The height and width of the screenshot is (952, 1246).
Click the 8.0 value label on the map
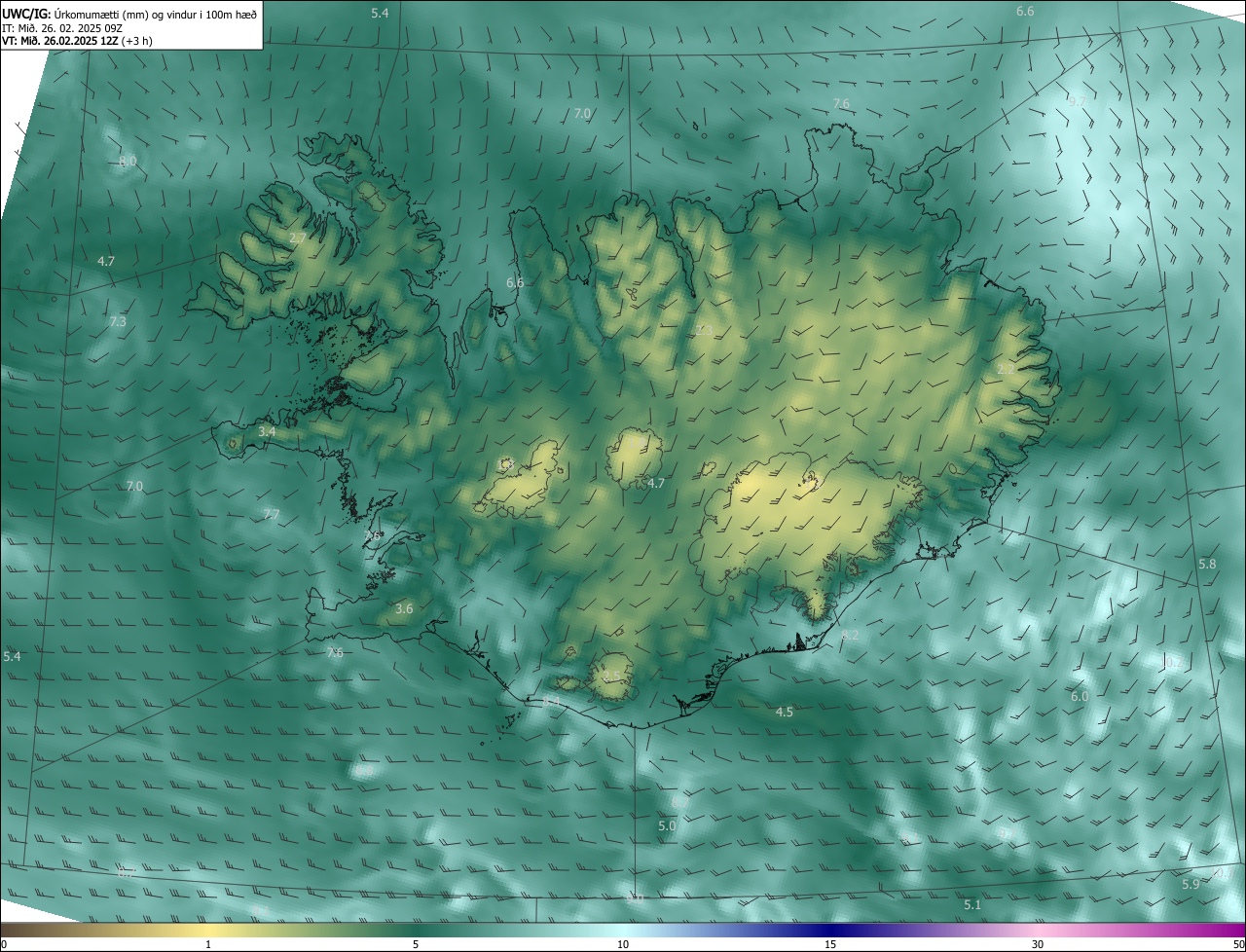[128, 161]
